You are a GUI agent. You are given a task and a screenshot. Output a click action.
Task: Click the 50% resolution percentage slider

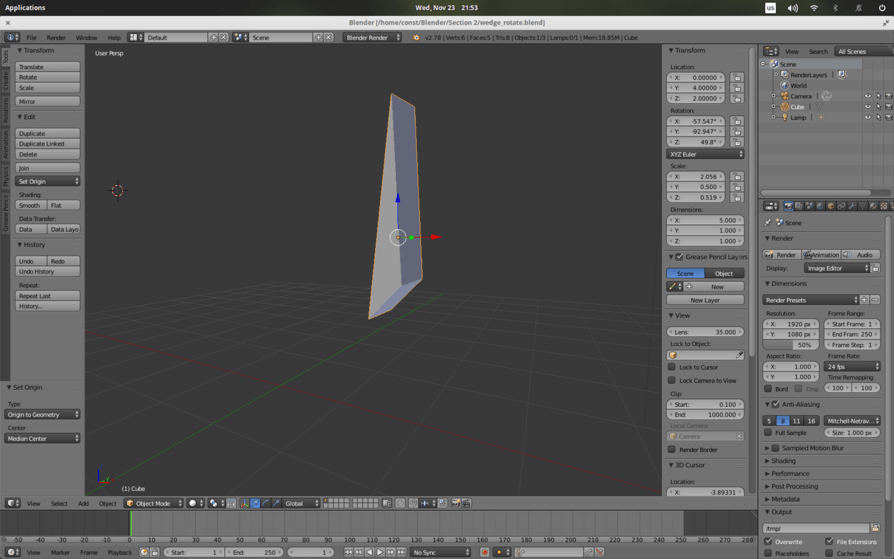[x=791, y=345]
